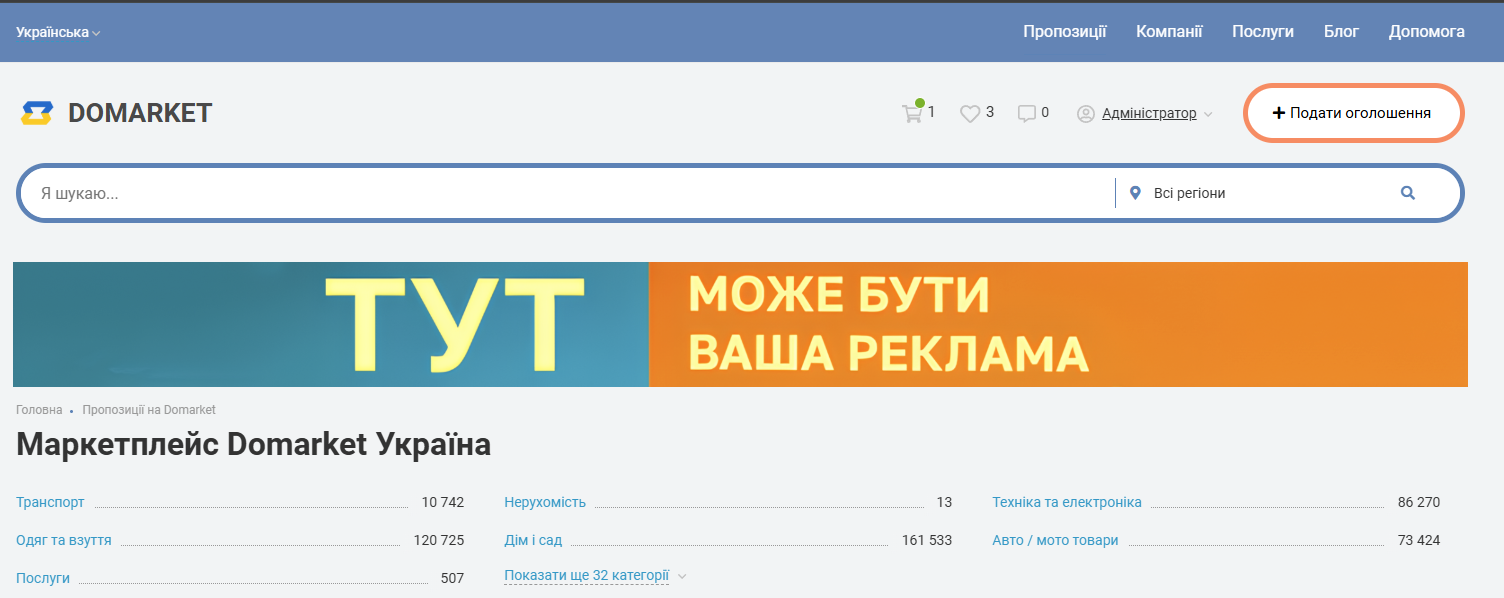Go to Пропозиції in top menu
Screen dimensions: 1504x598
(x=1064, y=32)
